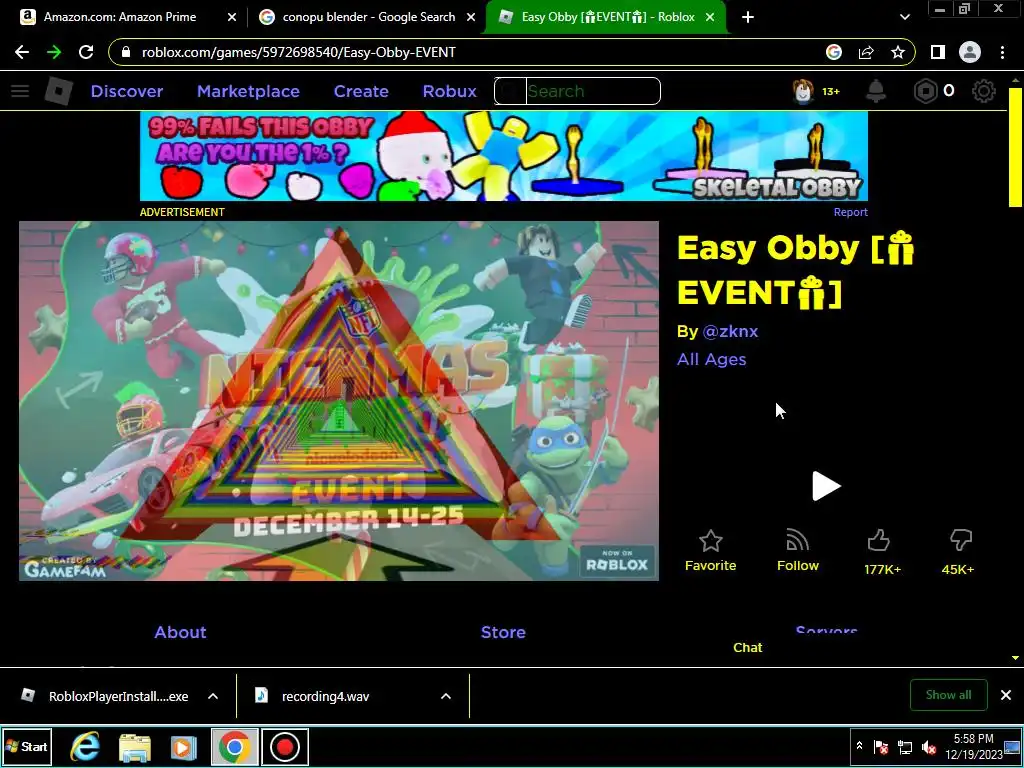Share this page via the share icon

click(x=866, y=52)
